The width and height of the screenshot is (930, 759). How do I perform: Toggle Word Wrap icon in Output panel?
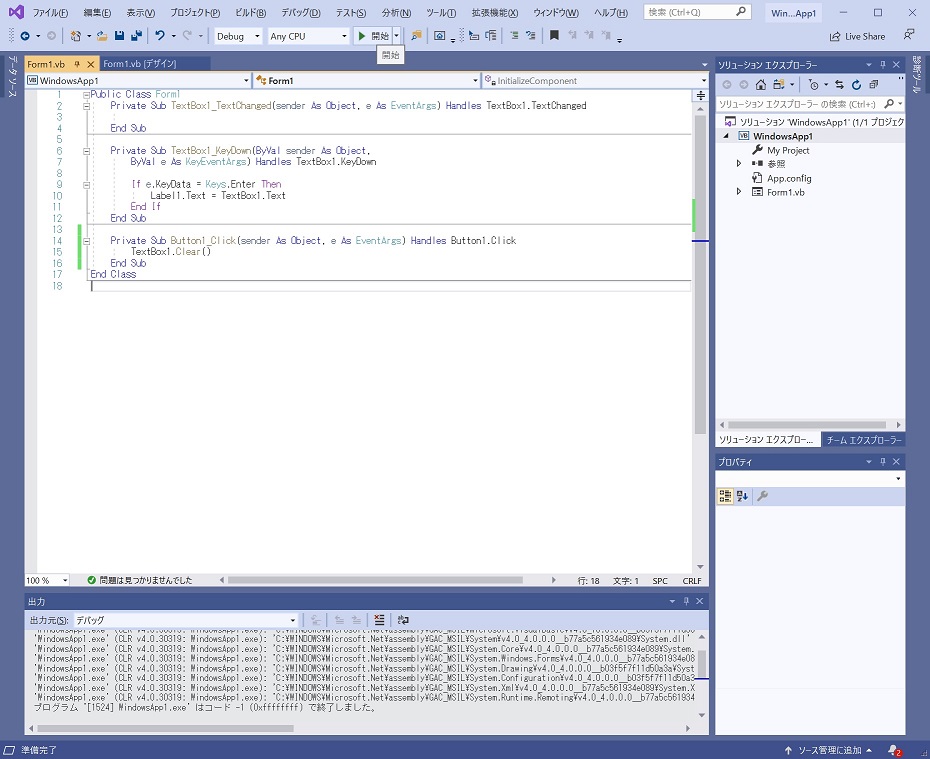point(403,620)
